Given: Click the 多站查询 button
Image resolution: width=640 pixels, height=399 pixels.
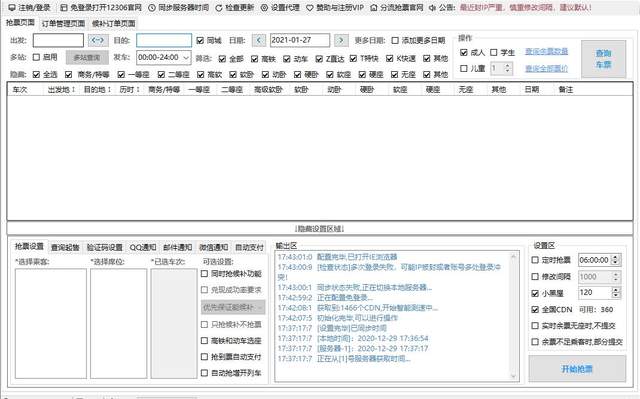Looking at the screenshot, I should (87, 58).
